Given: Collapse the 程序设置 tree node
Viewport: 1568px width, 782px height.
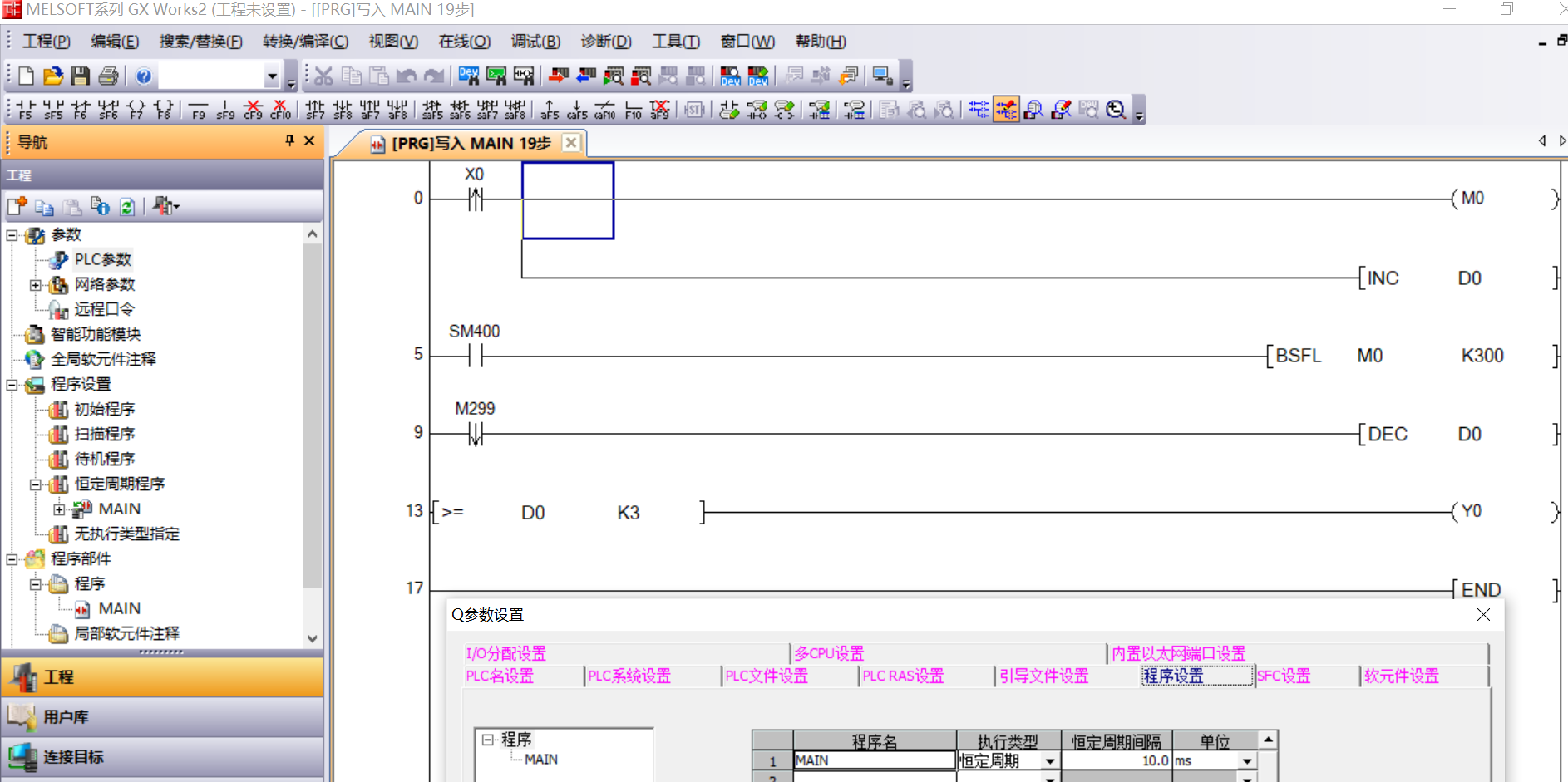Looking at the screenshot, I should pyautogui.click(x=12, y=385).
